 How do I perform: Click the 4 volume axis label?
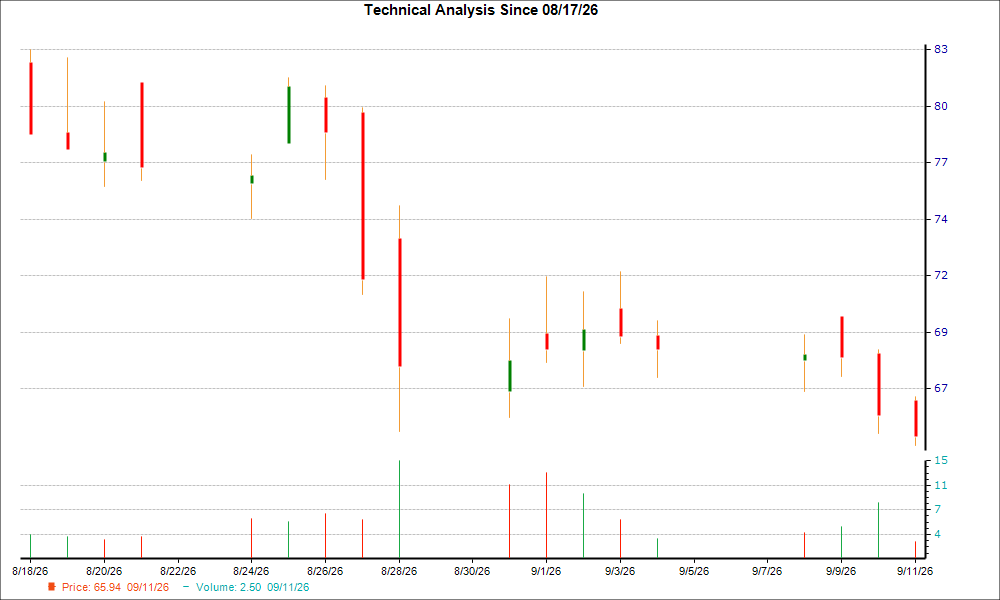[x=938, y=534]
